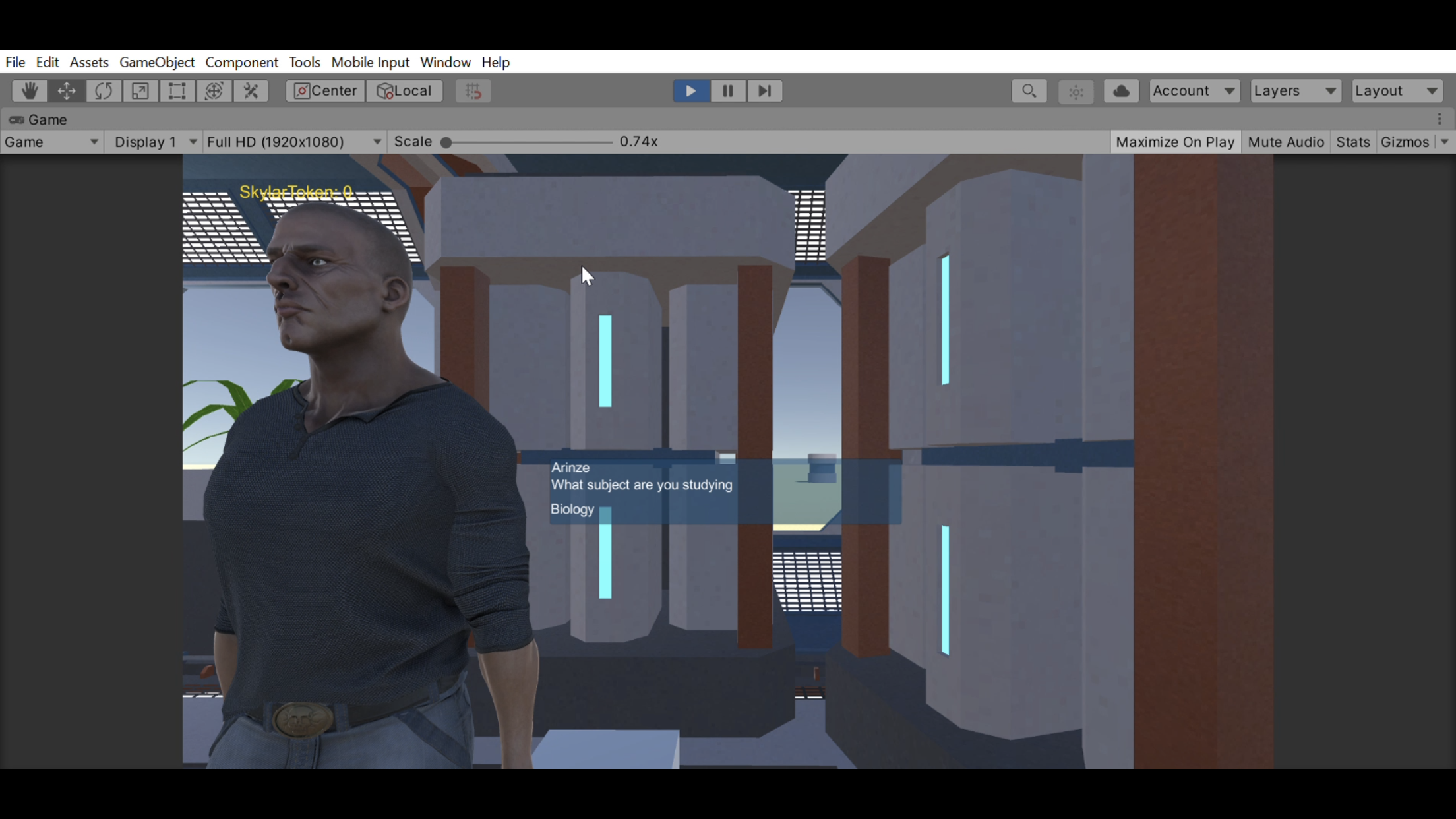Open the Mobile Input menu
This screenshot has height=819, width=1456.
(x=370, y=62)
